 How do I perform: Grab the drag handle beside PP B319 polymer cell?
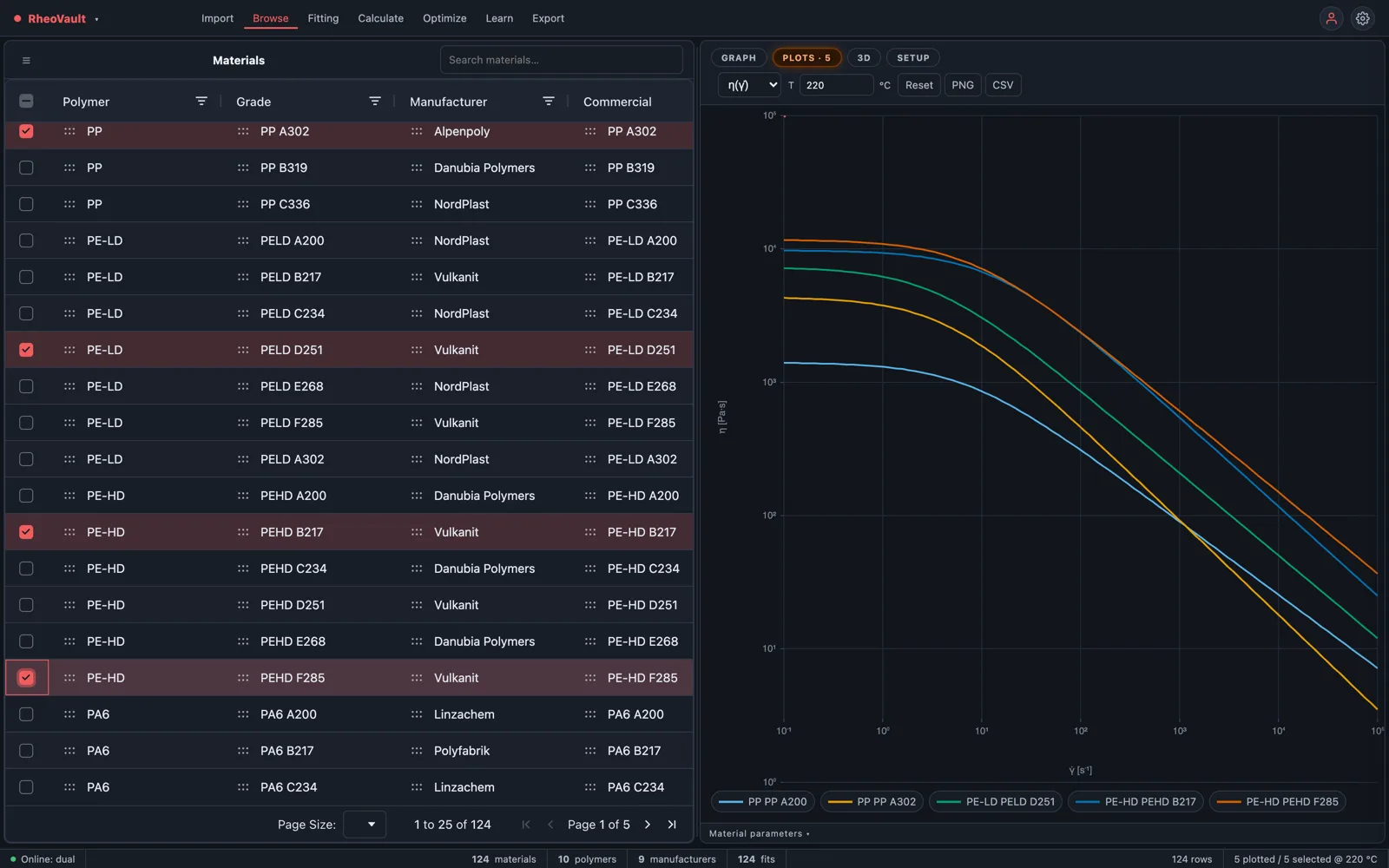click(69, 168)
